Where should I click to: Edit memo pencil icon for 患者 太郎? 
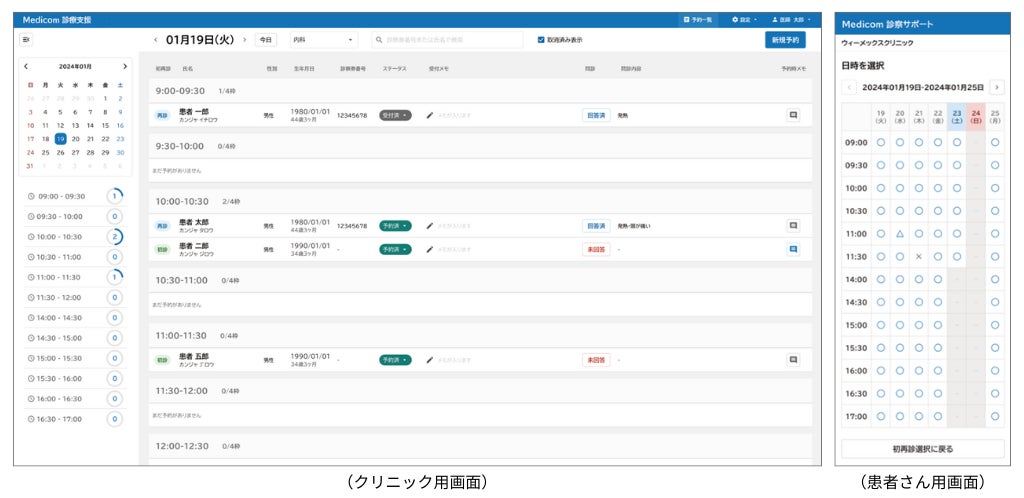coord(430,226)
